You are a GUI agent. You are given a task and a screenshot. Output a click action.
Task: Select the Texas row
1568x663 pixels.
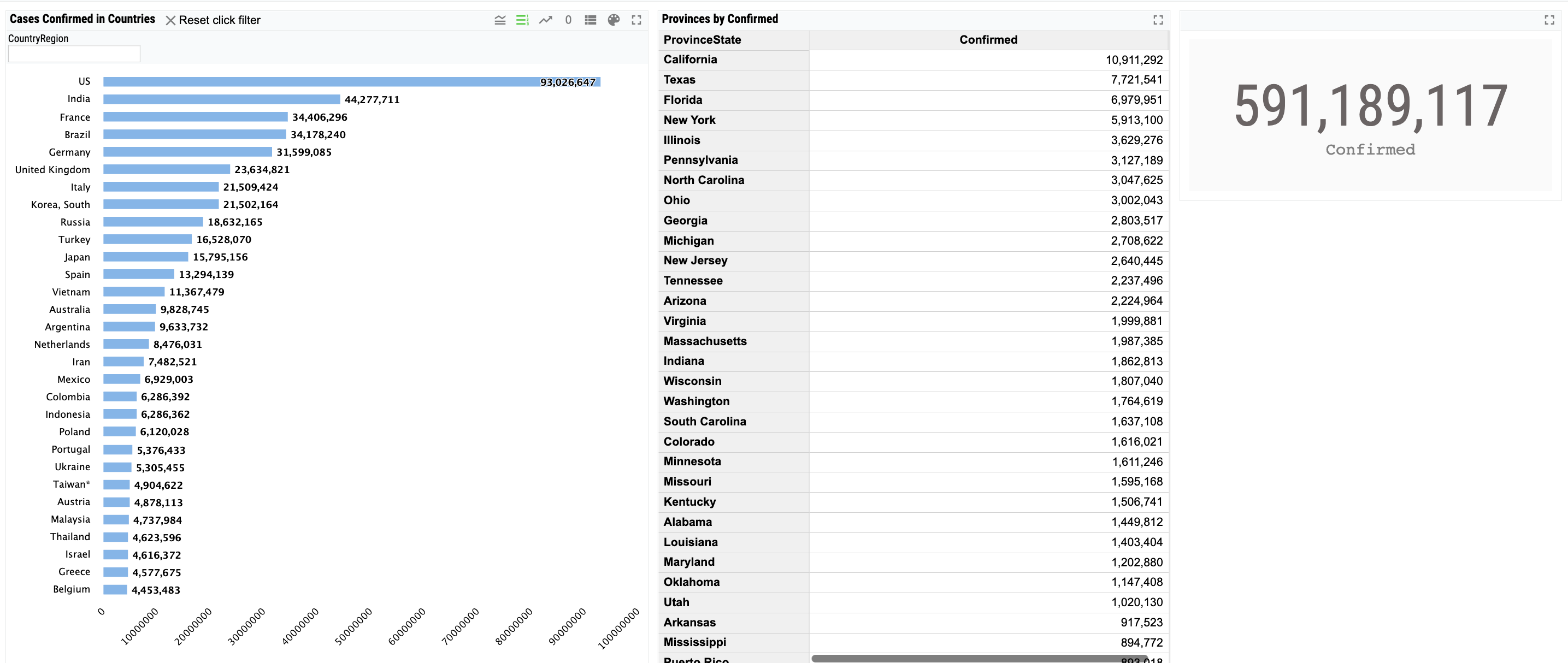click(913, 80)
